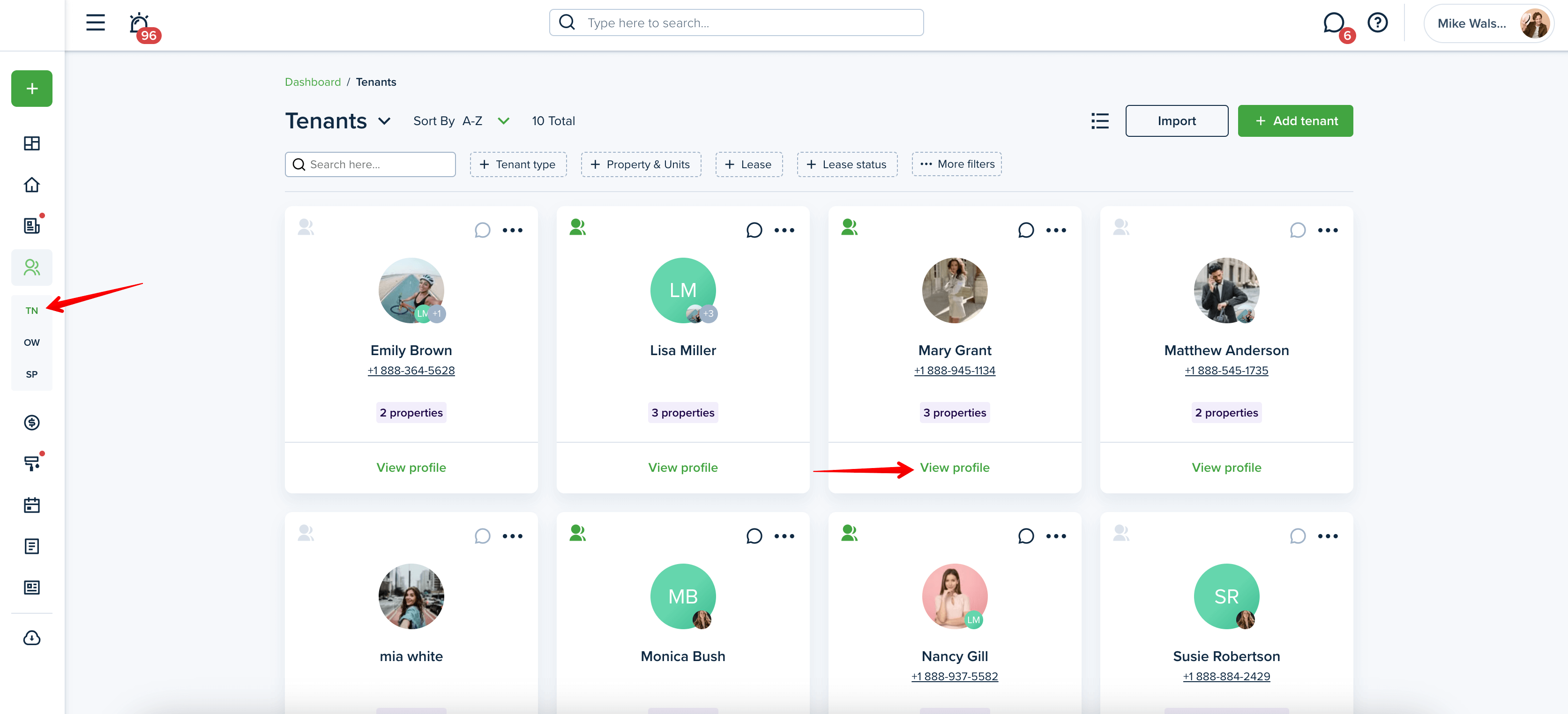Open the hamburger menu

95,22
